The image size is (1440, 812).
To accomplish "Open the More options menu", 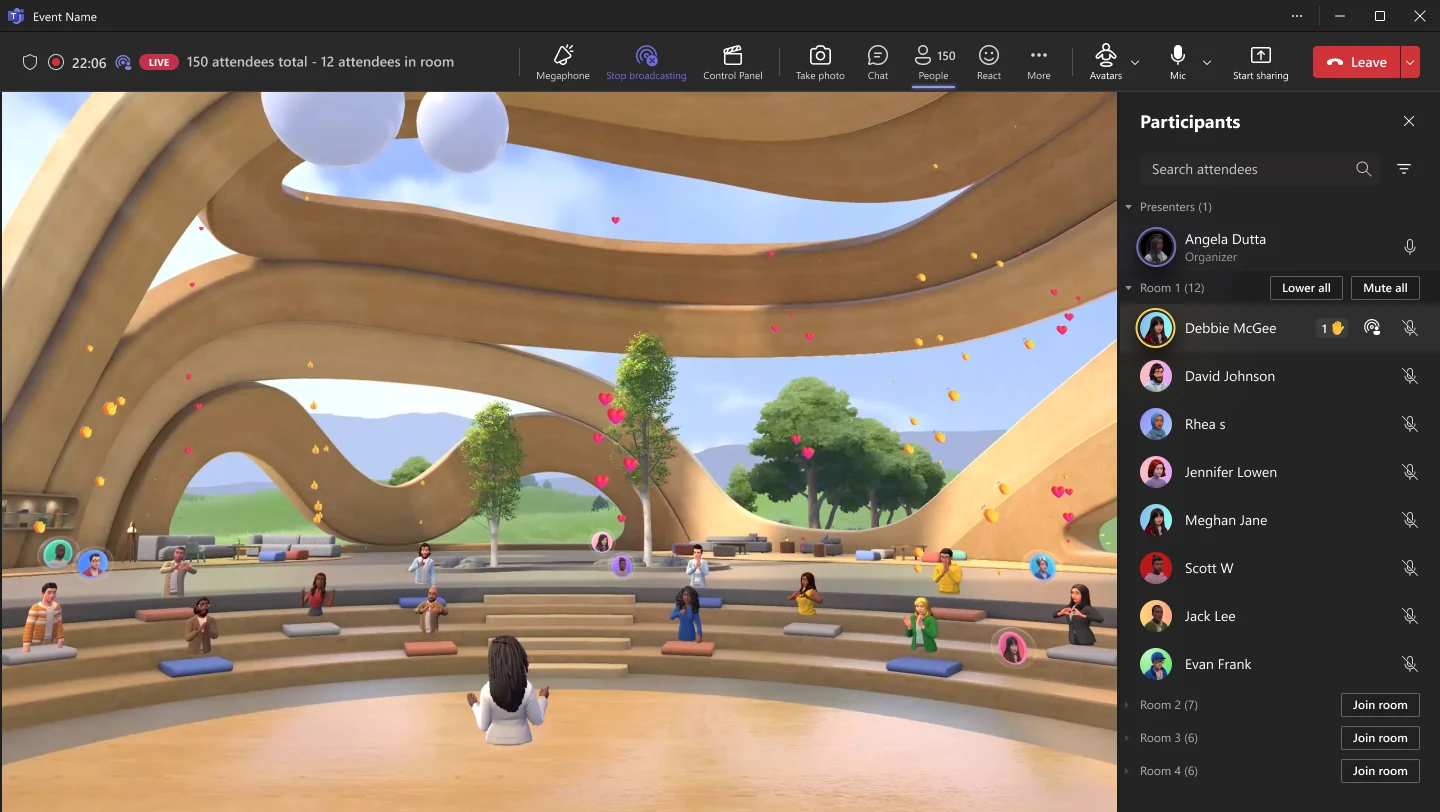I will point(1039,62).
